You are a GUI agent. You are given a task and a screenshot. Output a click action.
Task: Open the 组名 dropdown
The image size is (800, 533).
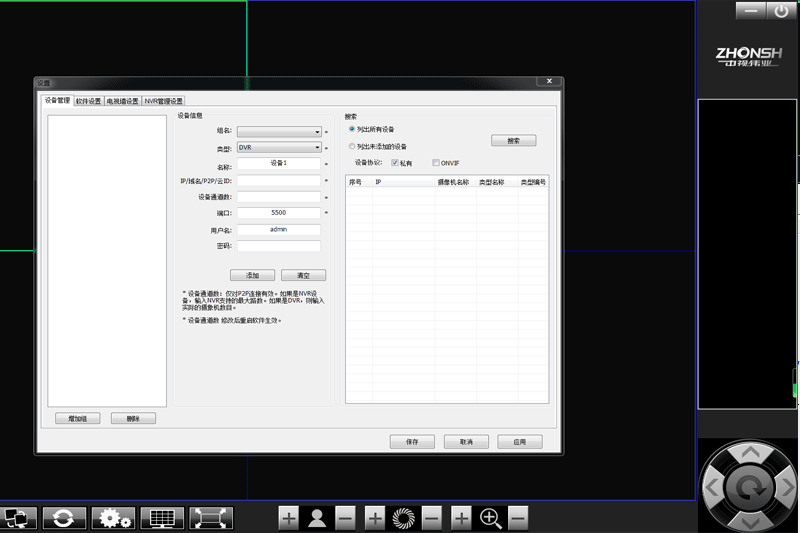tap(279, 132)
